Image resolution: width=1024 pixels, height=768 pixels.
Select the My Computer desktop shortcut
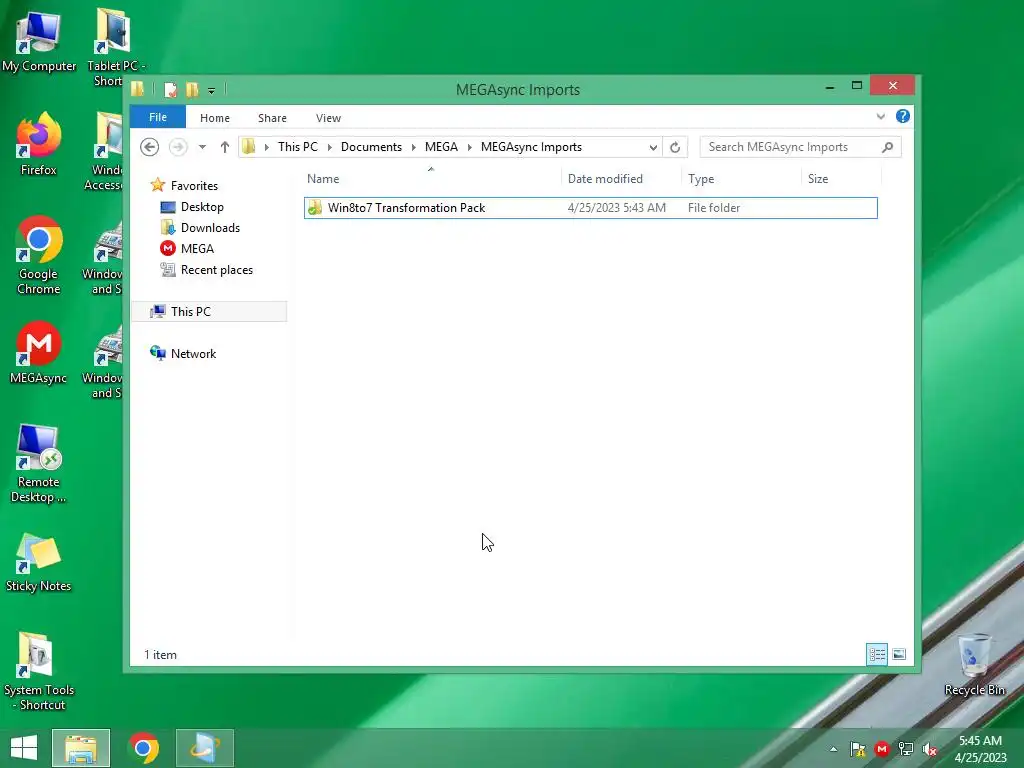point(39,42)
